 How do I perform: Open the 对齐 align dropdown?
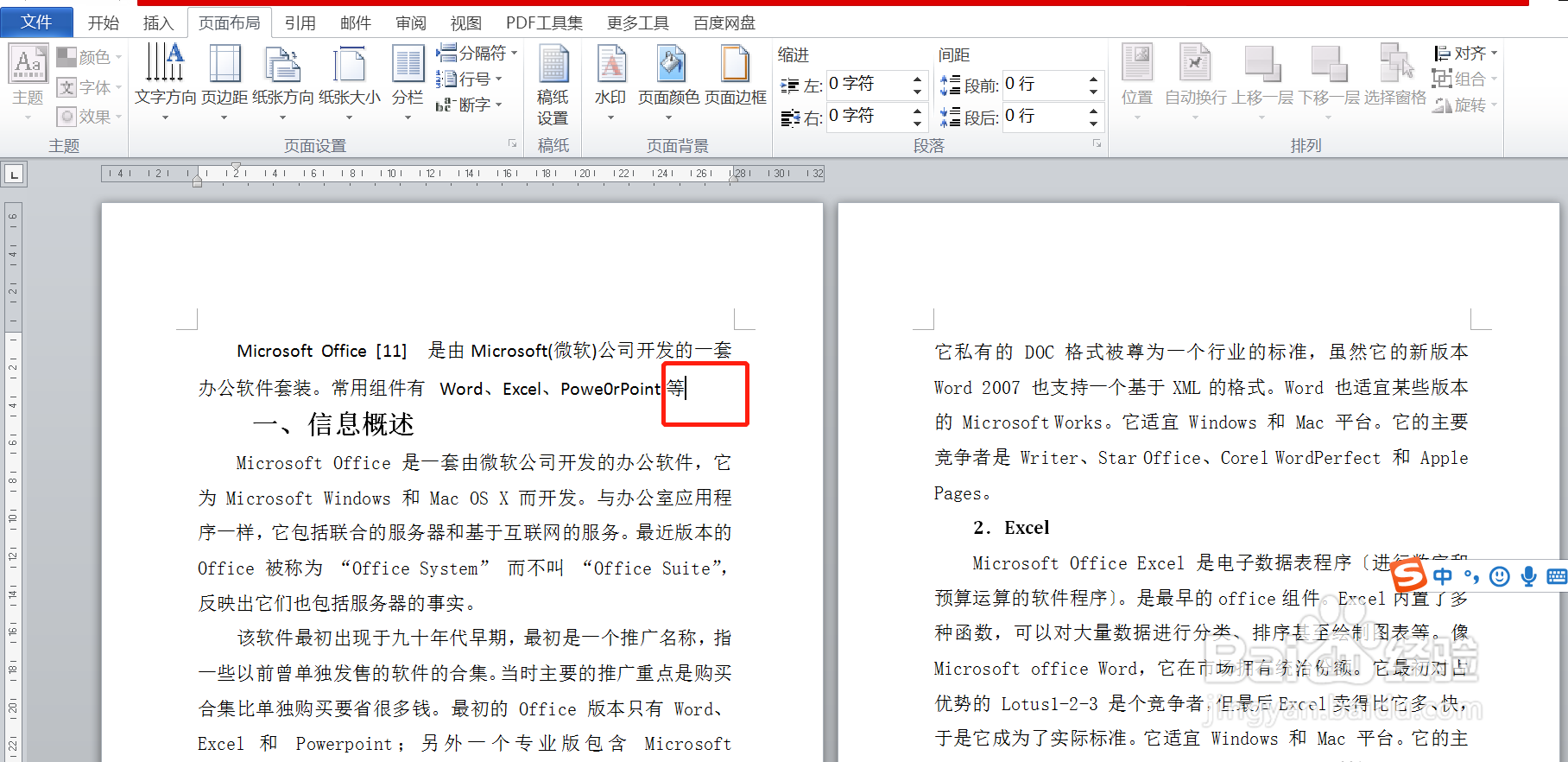tap(1465, 54)
